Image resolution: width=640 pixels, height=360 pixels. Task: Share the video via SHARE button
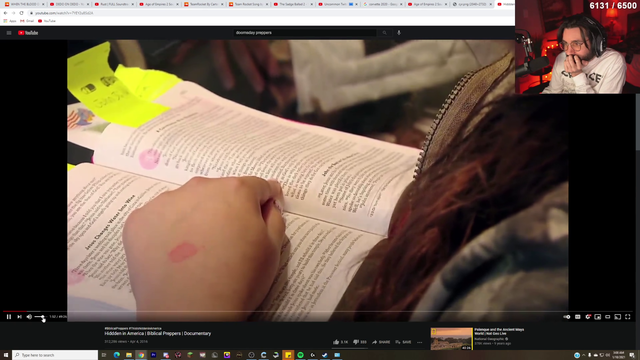click(381, 342)
